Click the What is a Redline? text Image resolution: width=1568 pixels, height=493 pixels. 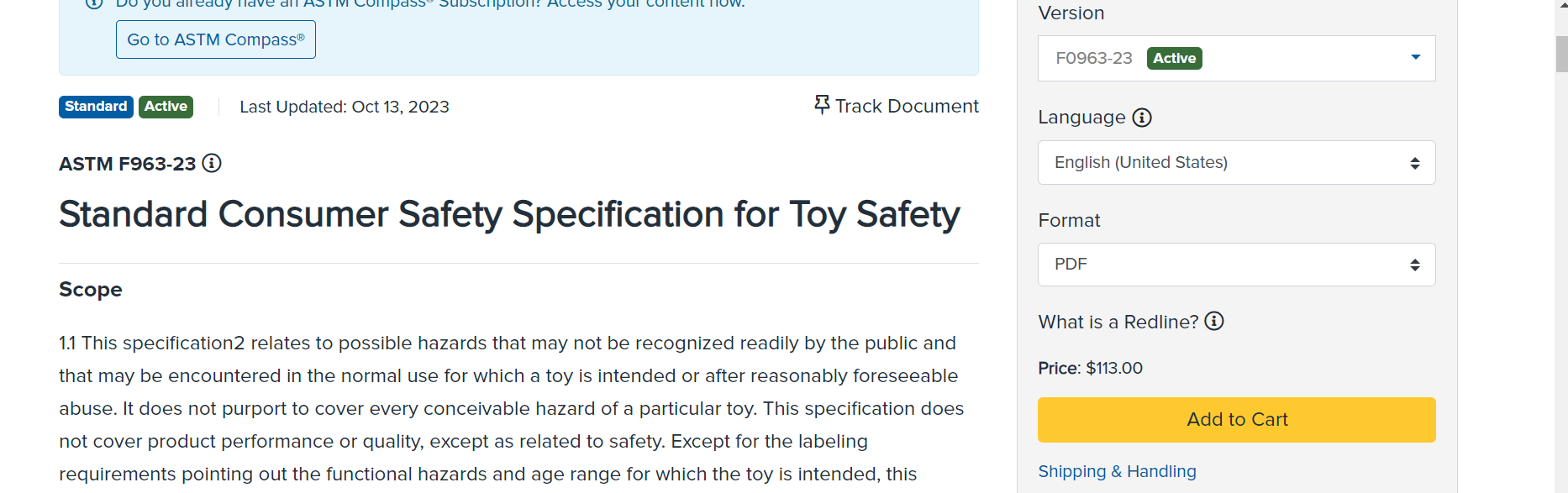click(1118, 322)
